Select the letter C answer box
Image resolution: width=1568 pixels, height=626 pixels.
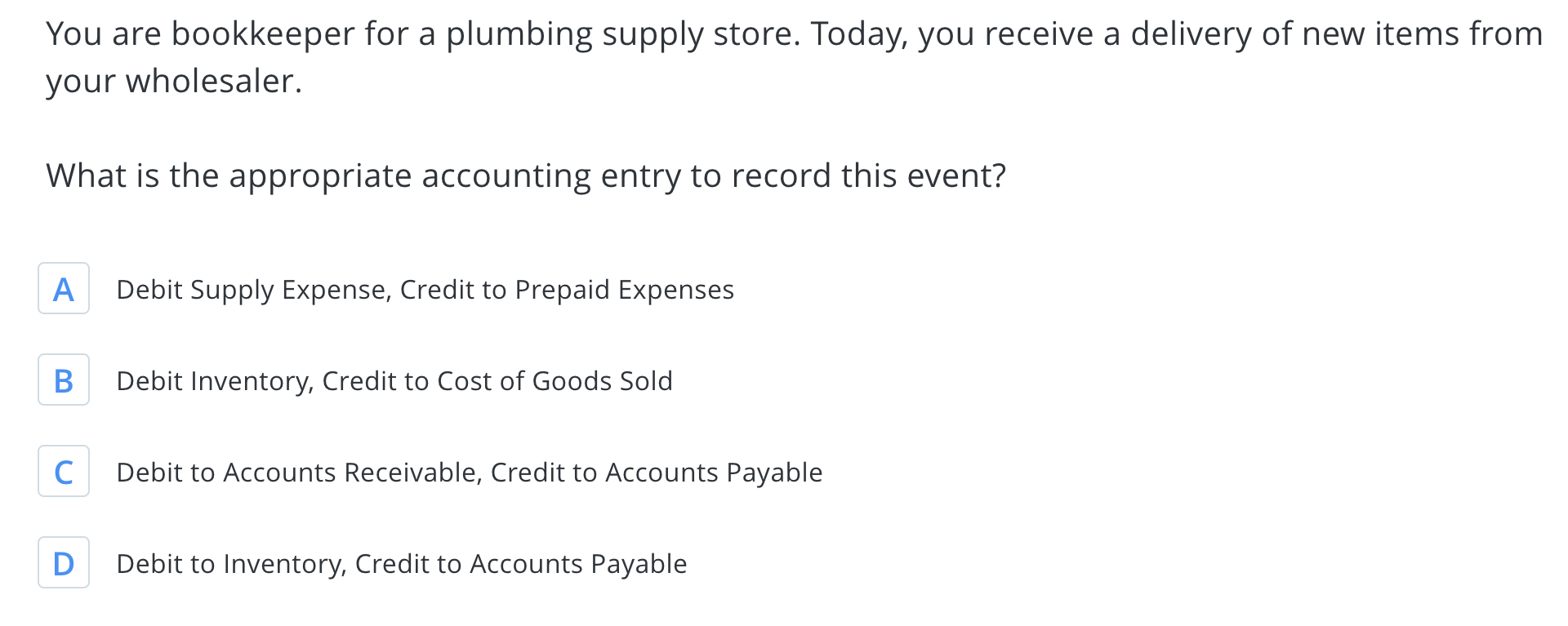[x=64, y=471]
